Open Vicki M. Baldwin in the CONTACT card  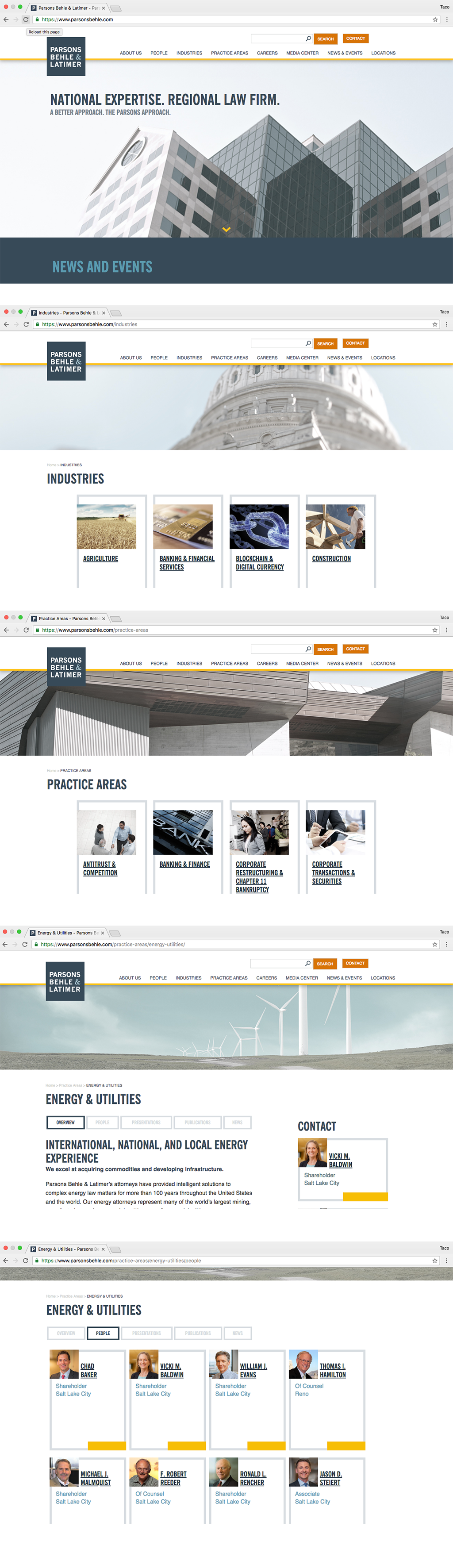pyautogui.click(x=340, y=1160)
